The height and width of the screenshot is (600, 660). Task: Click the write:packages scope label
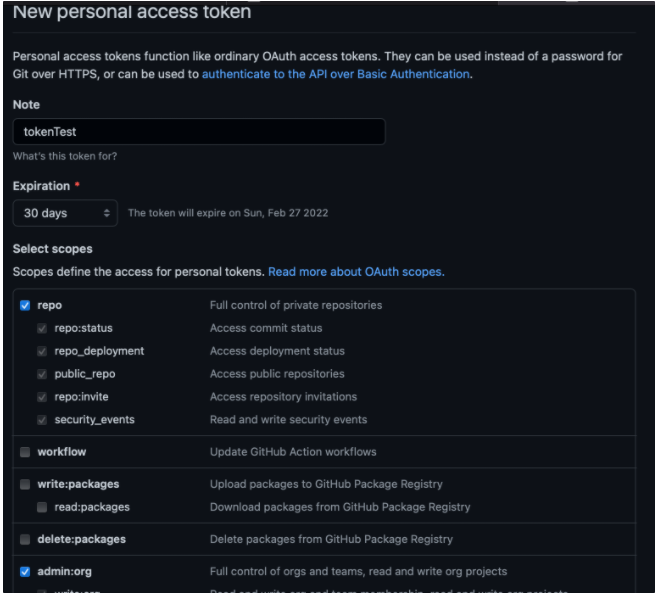point(78,484)
